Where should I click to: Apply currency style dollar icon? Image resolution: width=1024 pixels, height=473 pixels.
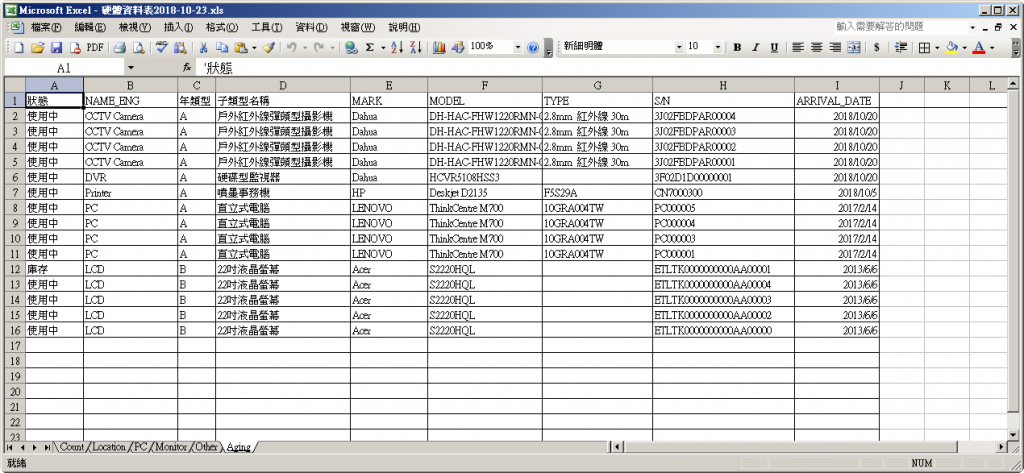click(x=876, y=48)
